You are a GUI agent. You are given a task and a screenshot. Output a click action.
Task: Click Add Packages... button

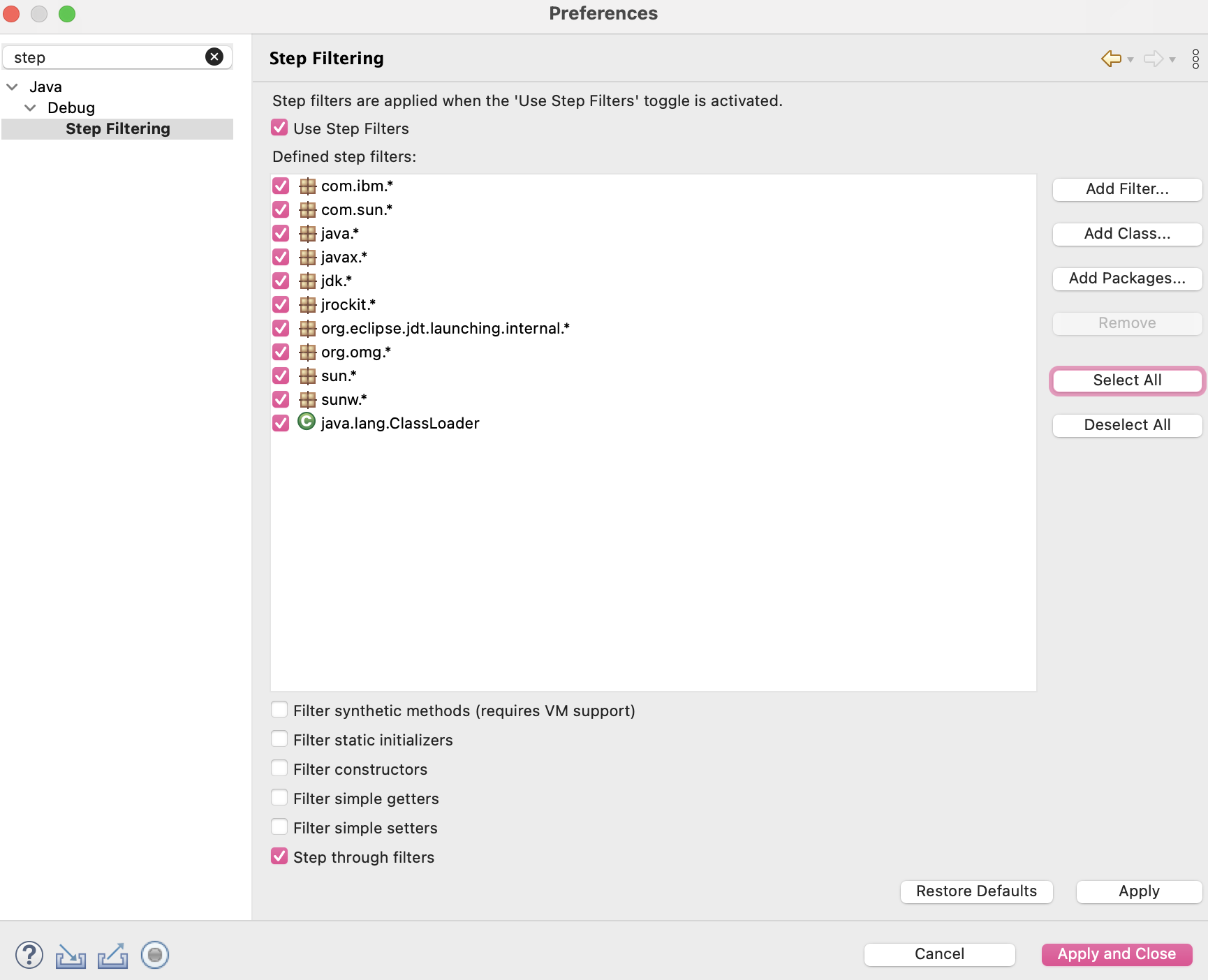(x=1127, y=279)
